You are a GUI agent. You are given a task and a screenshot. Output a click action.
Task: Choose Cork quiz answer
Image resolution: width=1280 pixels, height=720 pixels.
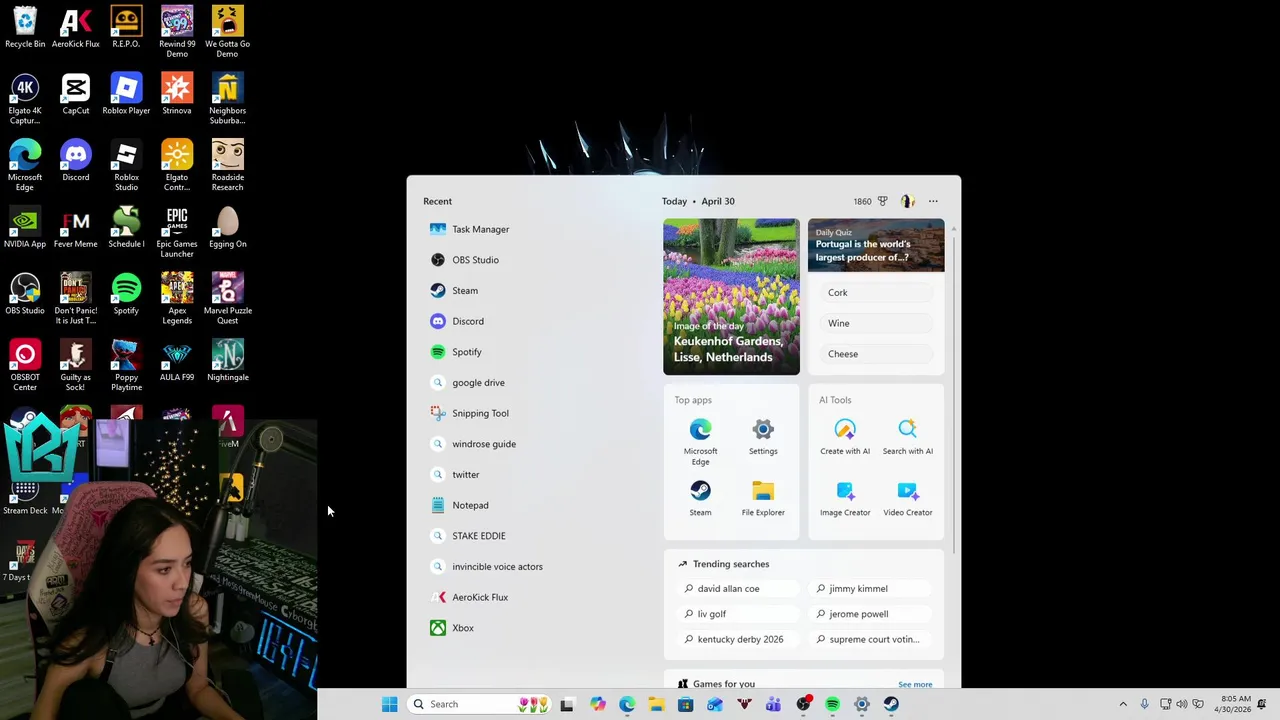[x=877, y=293]
